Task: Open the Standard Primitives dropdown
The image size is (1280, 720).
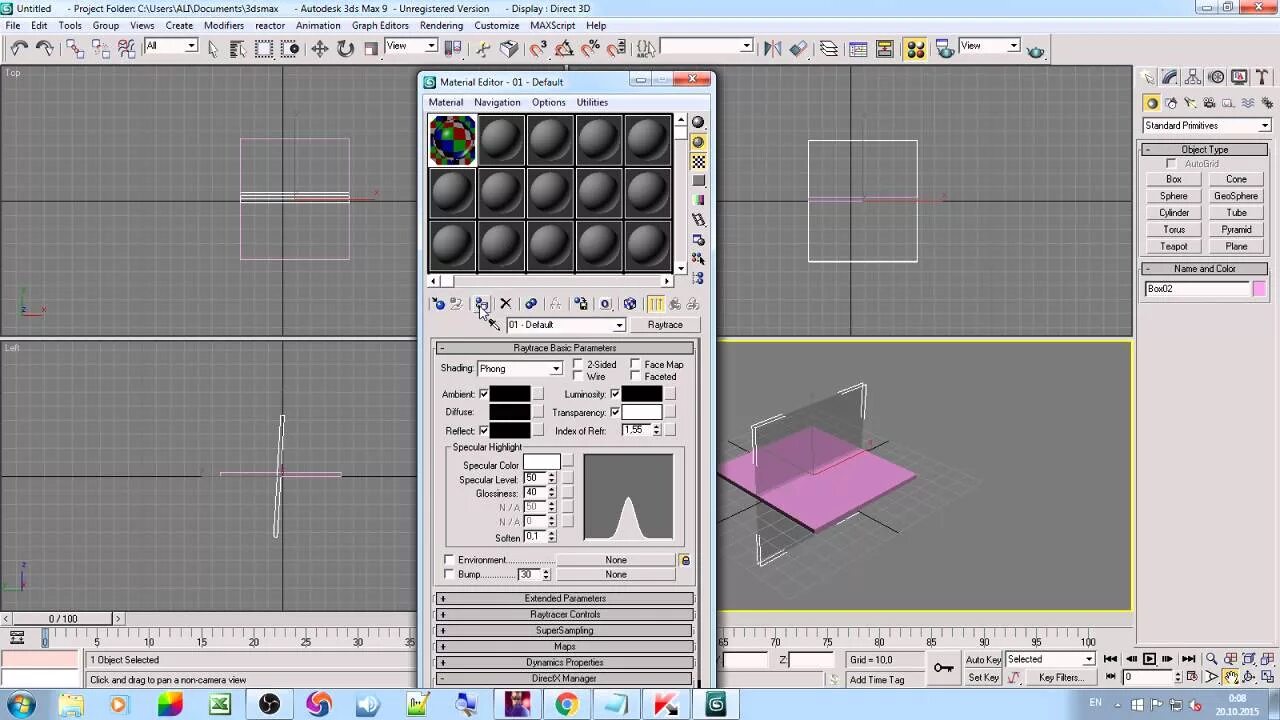Action: [x=1207, y=126]
